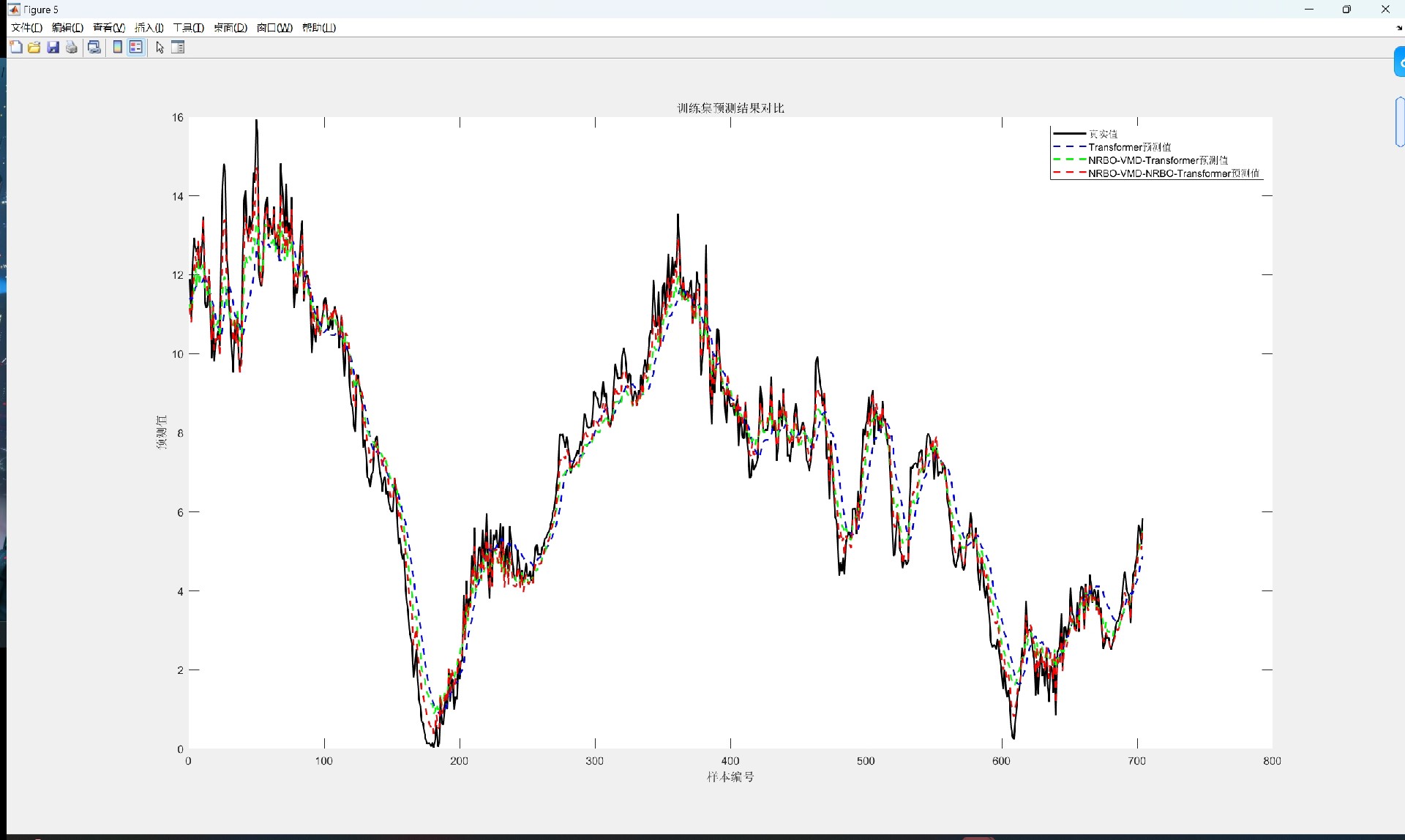This screenshot has height=840, width=1405.
Task: Toggle the Insert Legend toolbar button
Action: tap(136, 48)
